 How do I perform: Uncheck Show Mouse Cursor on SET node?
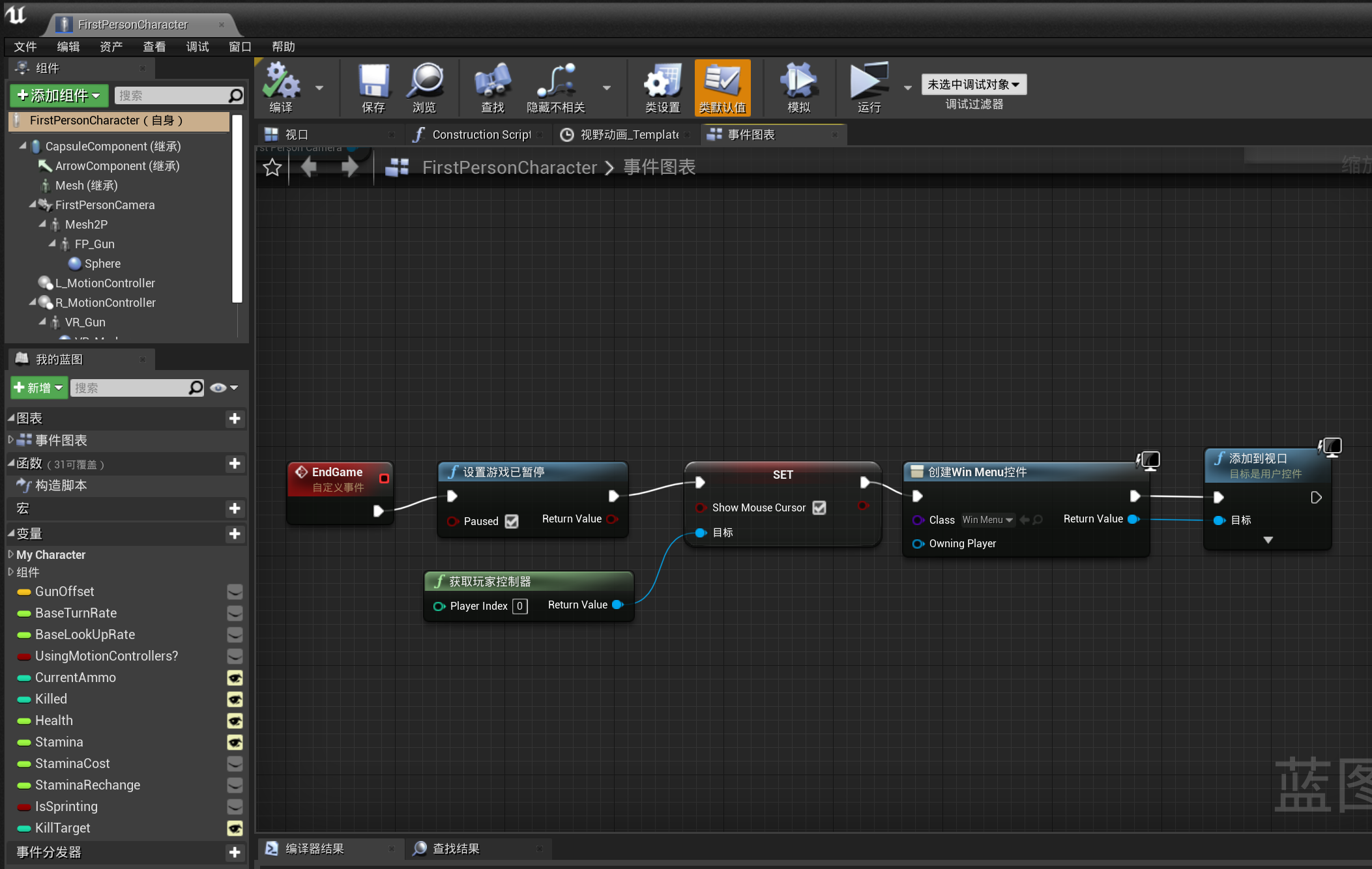tap(819, 507)
